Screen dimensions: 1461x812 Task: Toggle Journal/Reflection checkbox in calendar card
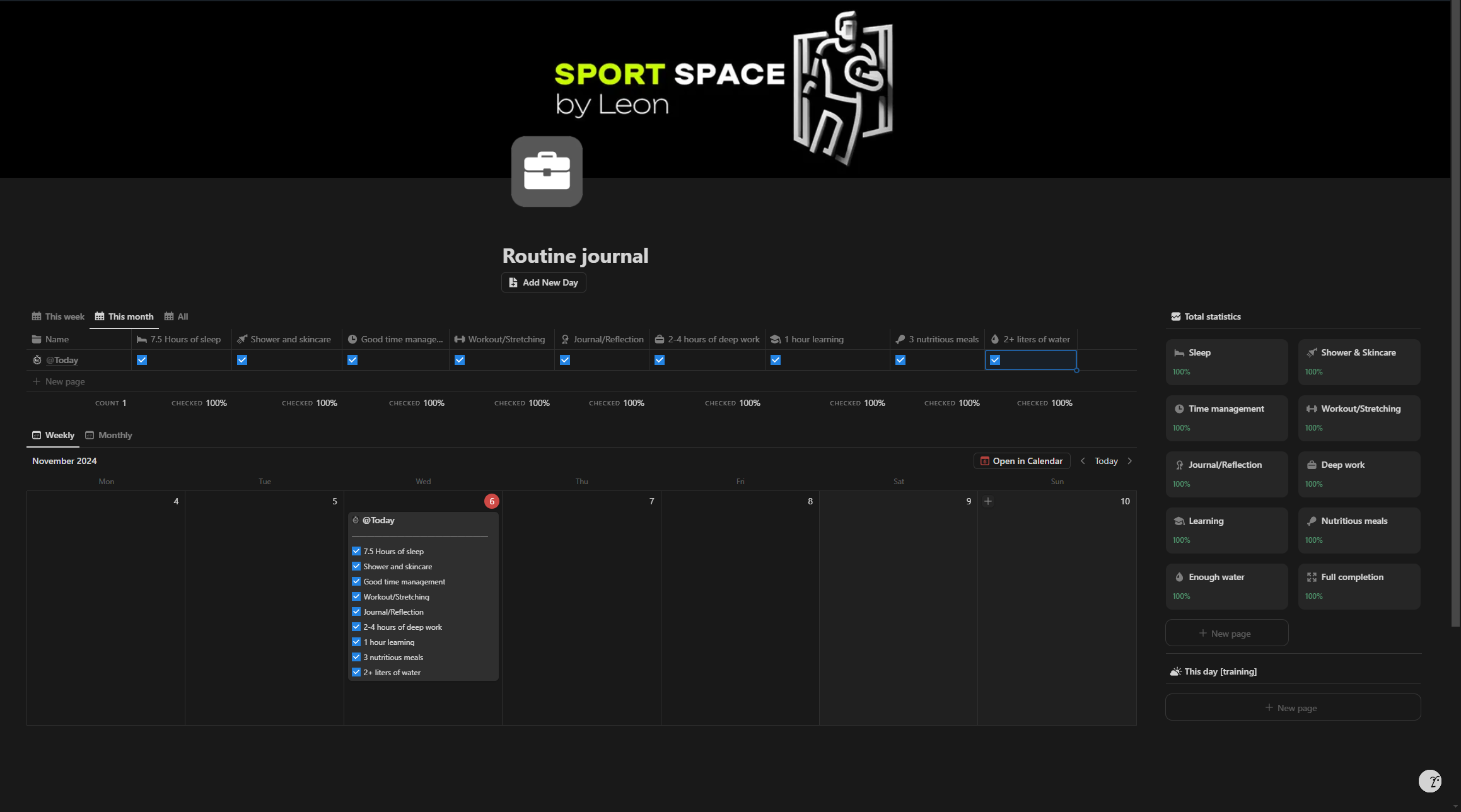[356, 612]
